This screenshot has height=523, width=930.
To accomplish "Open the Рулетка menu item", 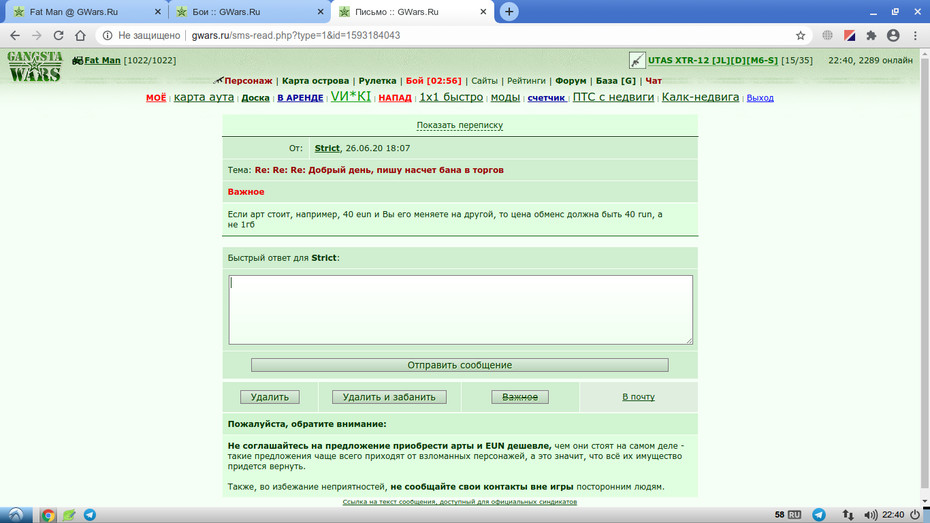I will point(377,81).
